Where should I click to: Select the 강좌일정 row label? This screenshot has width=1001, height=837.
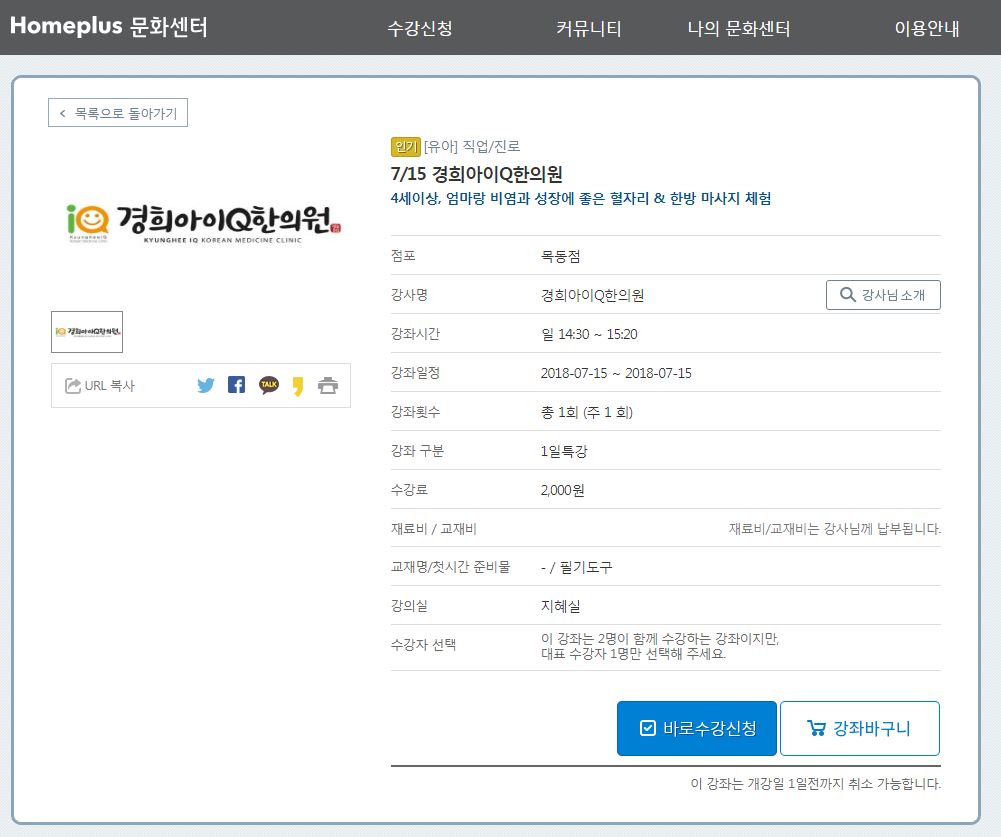tap(415, 373)
